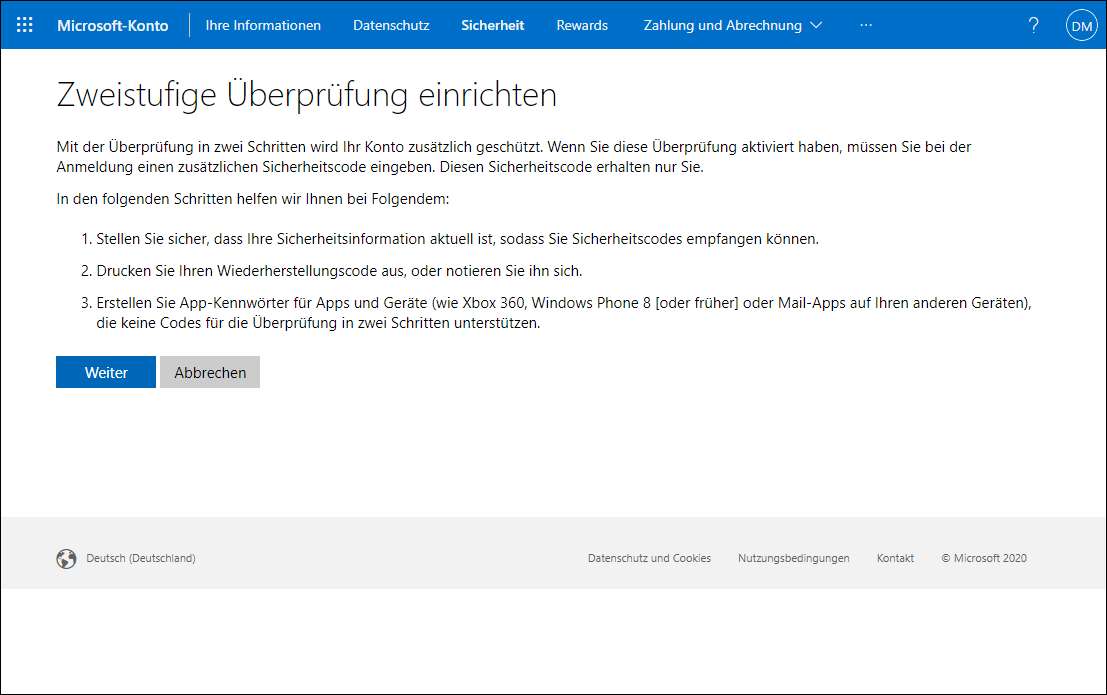Click the help question mark icon
This screenshot has width=1107, height=695.
[1034, 25]
